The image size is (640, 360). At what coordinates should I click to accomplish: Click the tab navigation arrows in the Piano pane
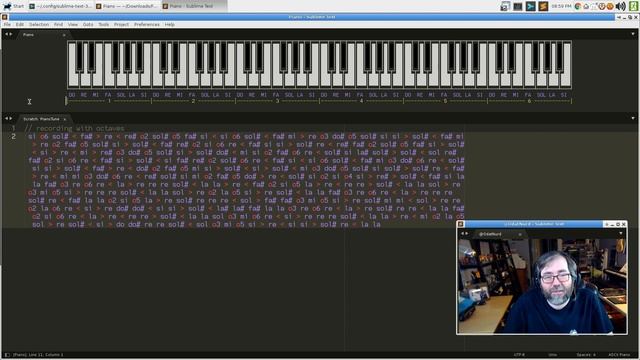pyautogui.click(x=8, y=35)
